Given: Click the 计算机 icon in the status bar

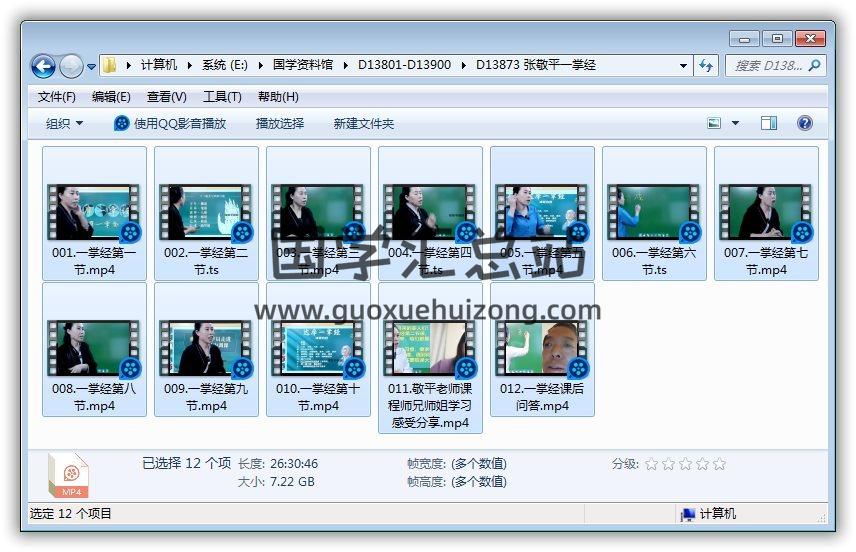Looking at the screenshot, I should click(x=688, y=514).
